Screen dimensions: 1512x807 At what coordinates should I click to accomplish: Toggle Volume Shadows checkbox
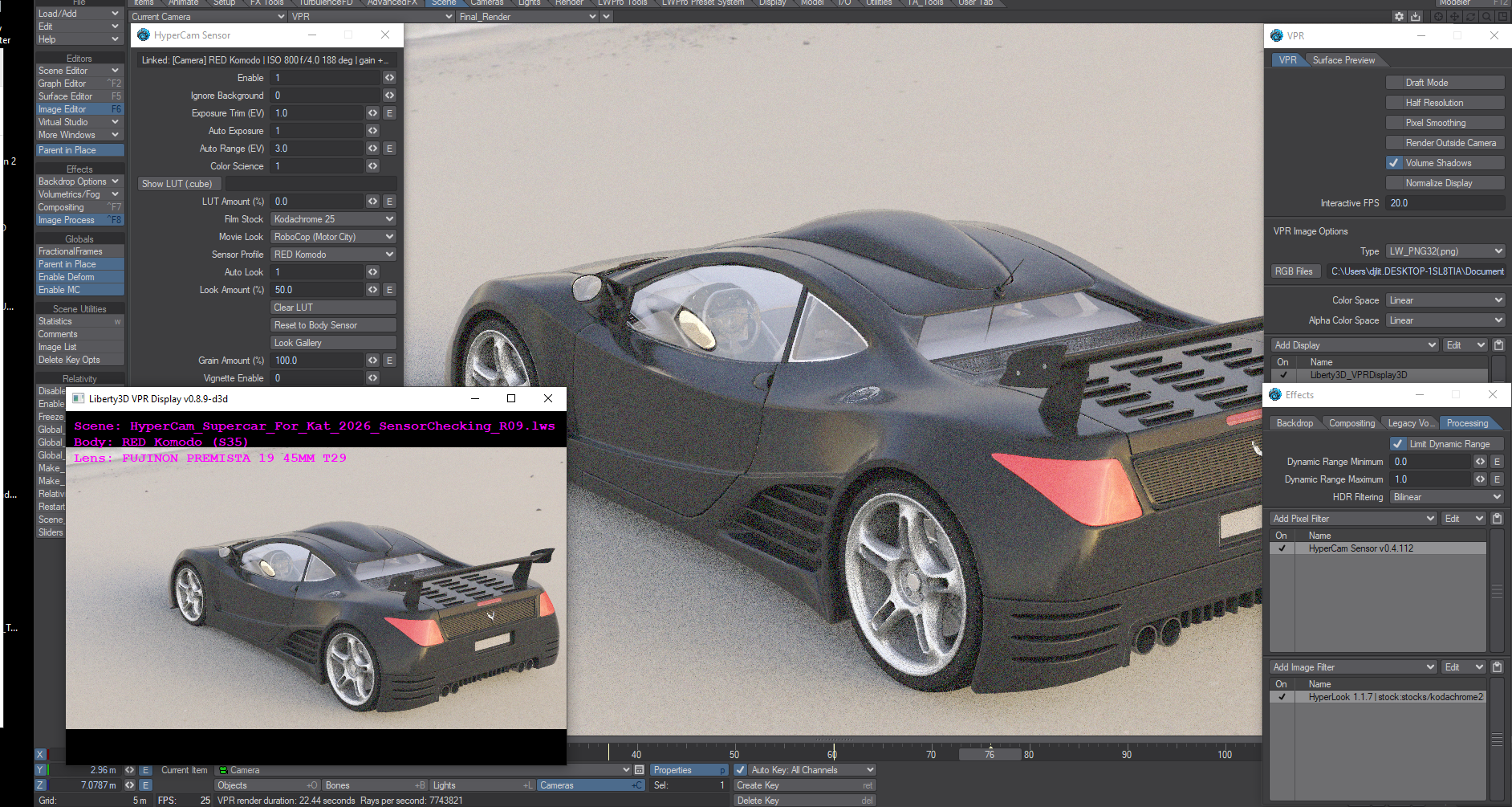1394,163
